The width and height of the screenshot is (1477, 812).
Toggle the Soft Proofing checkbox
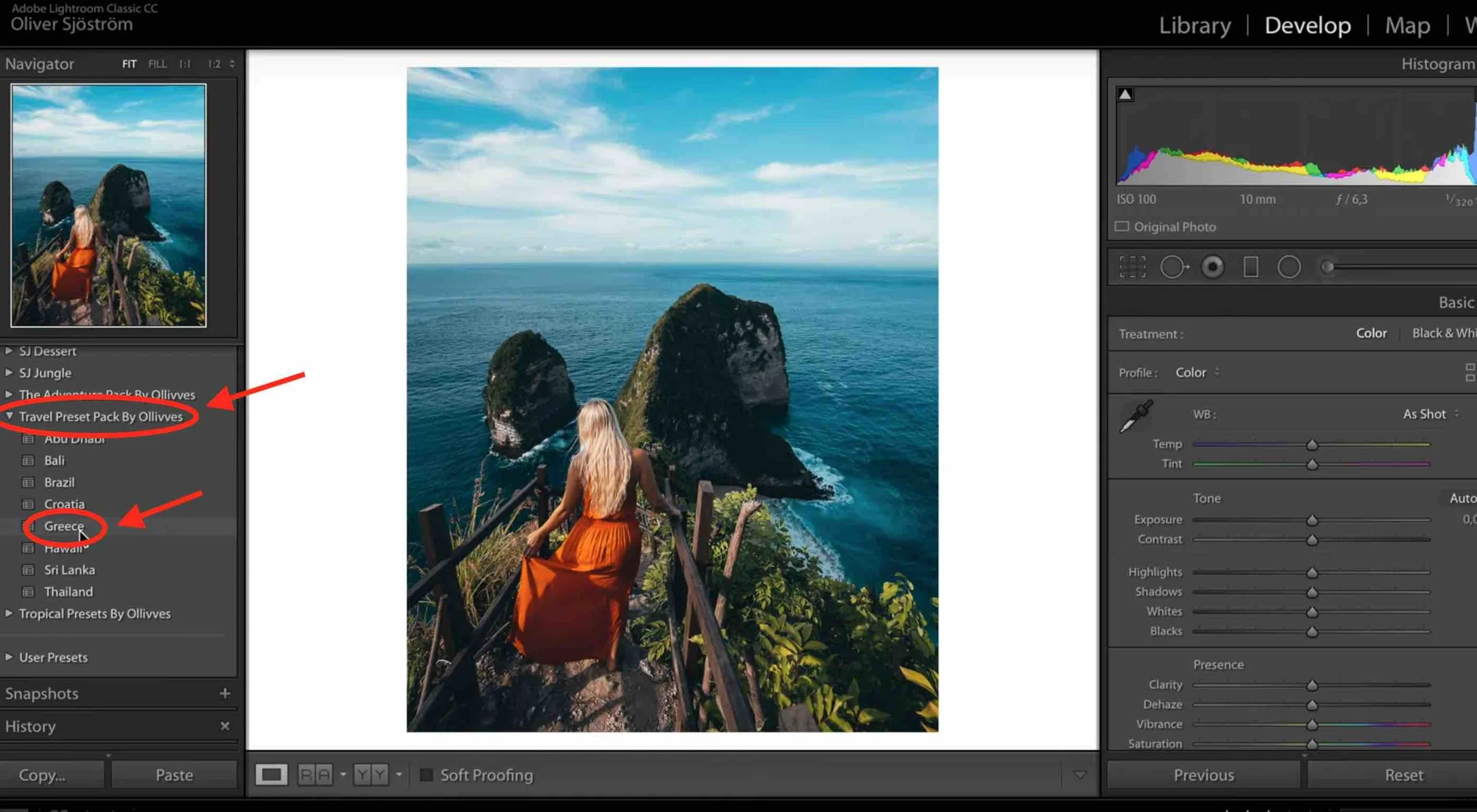pyautogui.click(x=425, y=775)
